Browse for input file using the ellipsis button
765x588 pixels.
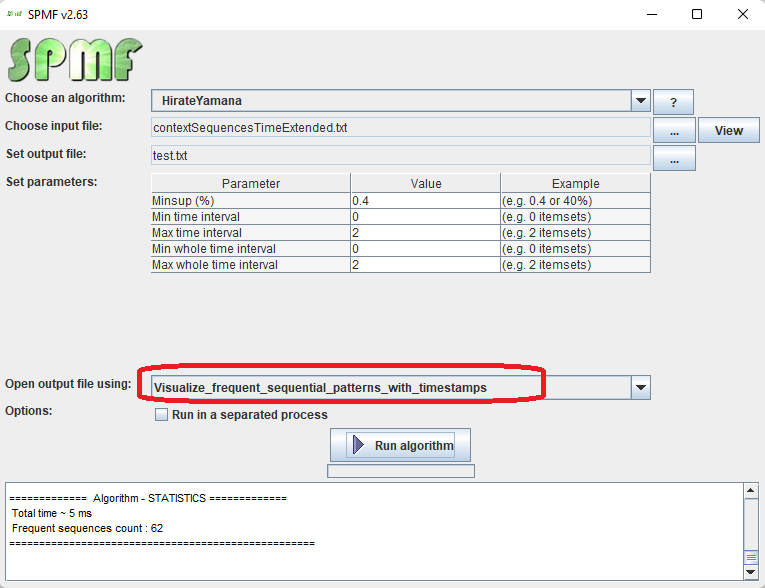click(x=674, y=130)
